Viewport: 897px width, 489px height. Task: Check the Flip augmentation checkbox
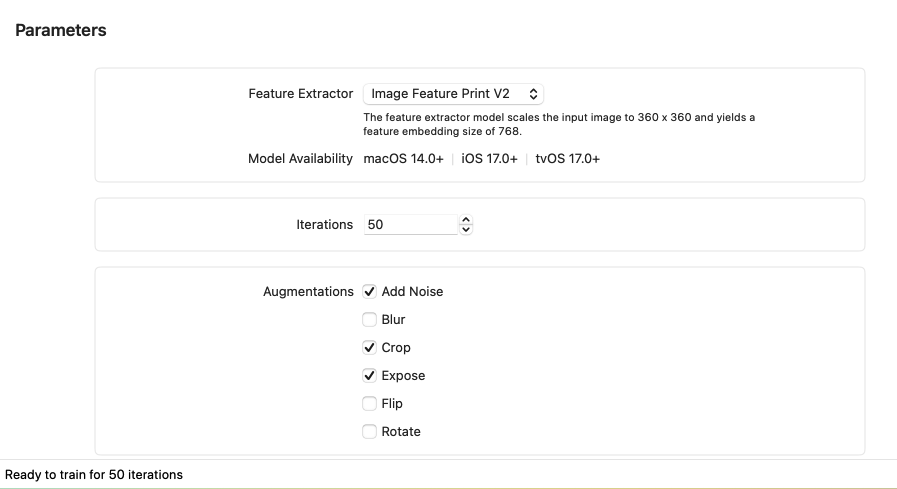[x=370, y=404]
